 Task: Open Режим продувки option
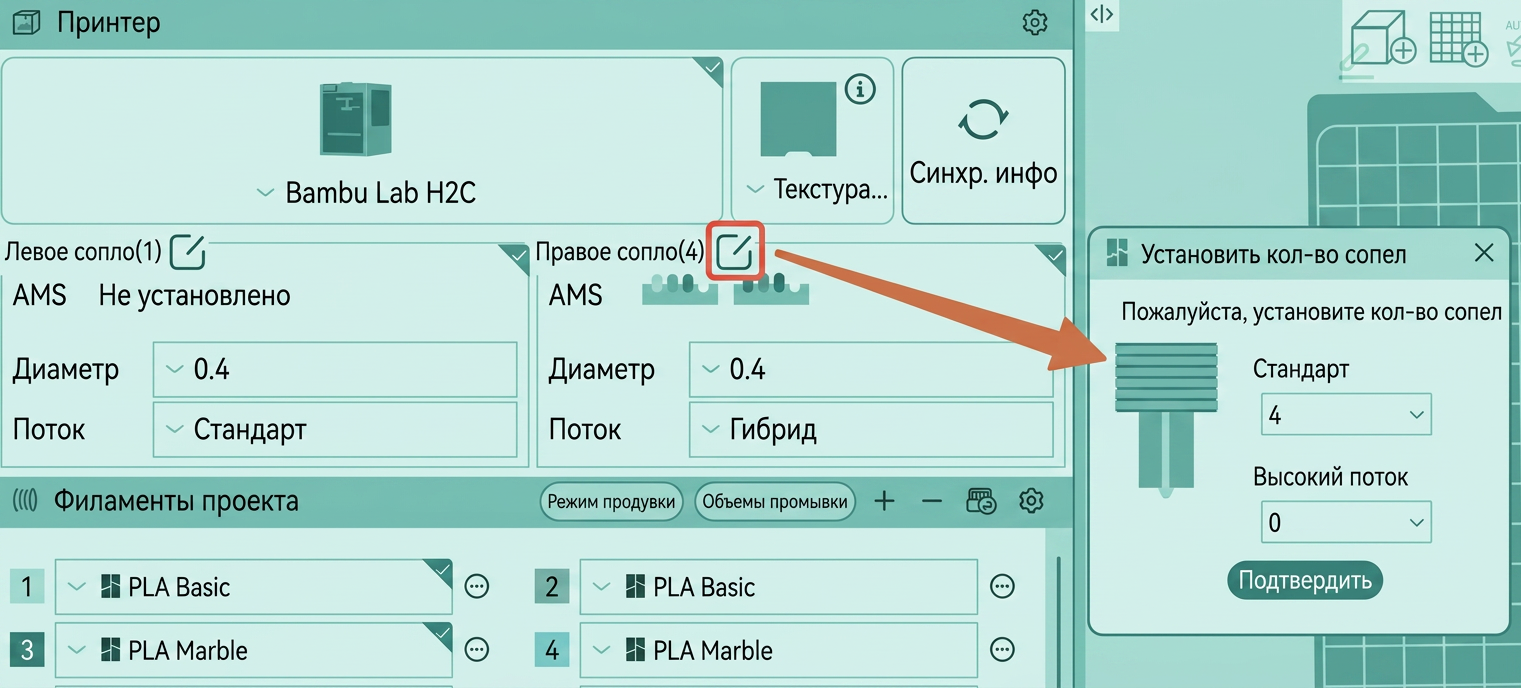[611, 501]
